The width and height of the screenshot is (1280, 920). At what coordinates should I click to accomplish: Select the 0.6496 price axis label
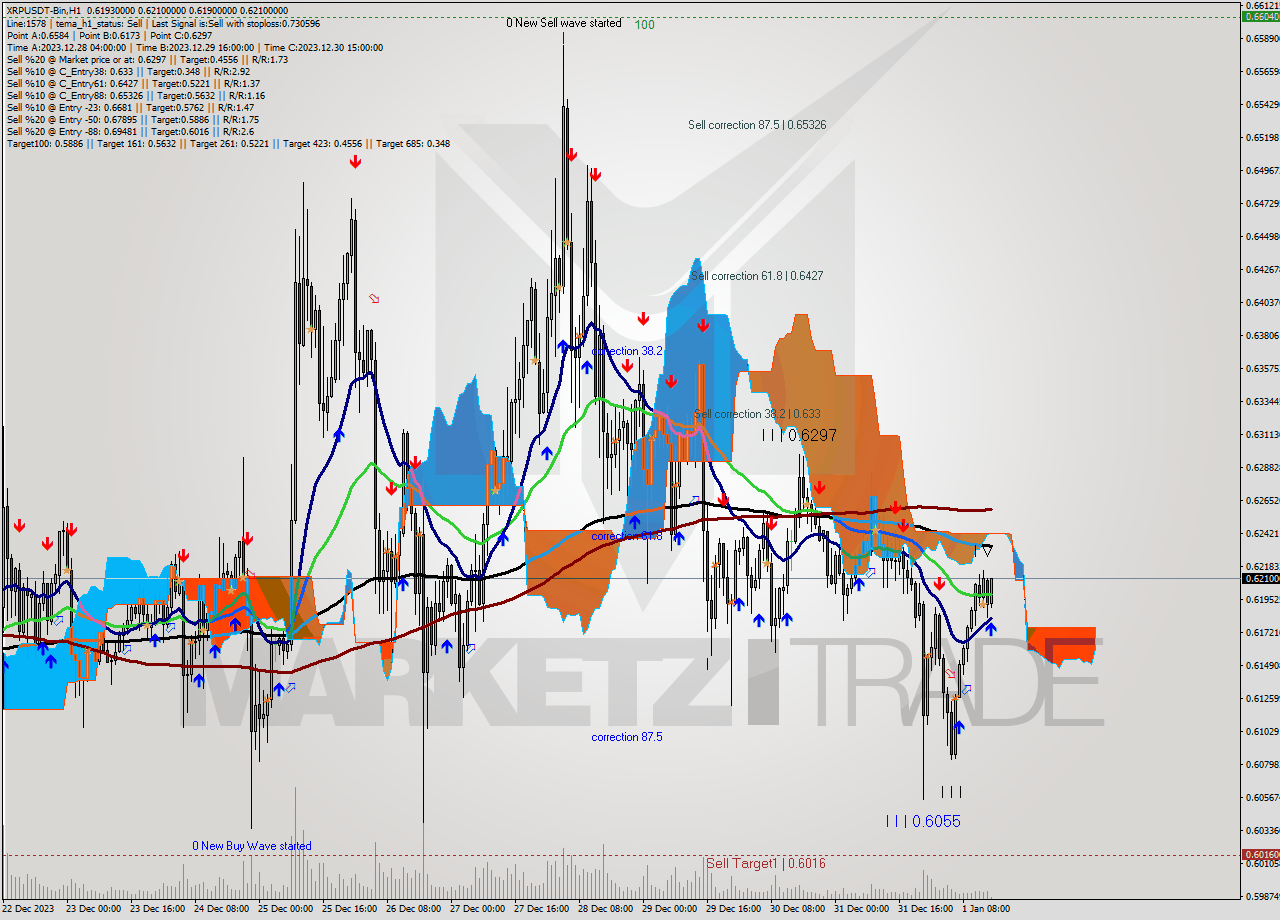(1262, 170)
